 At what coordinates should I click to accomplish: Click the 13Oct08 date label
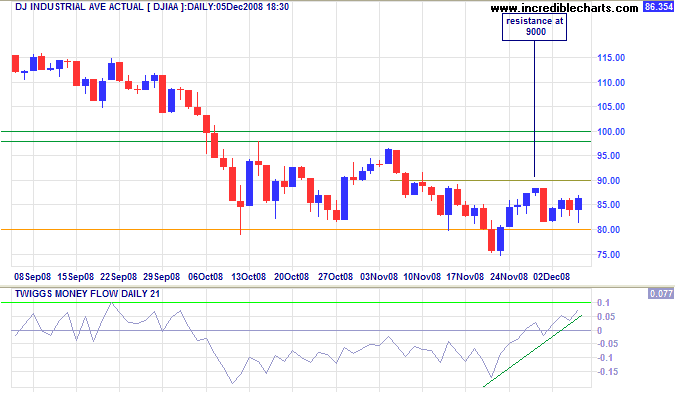point(248,277)
